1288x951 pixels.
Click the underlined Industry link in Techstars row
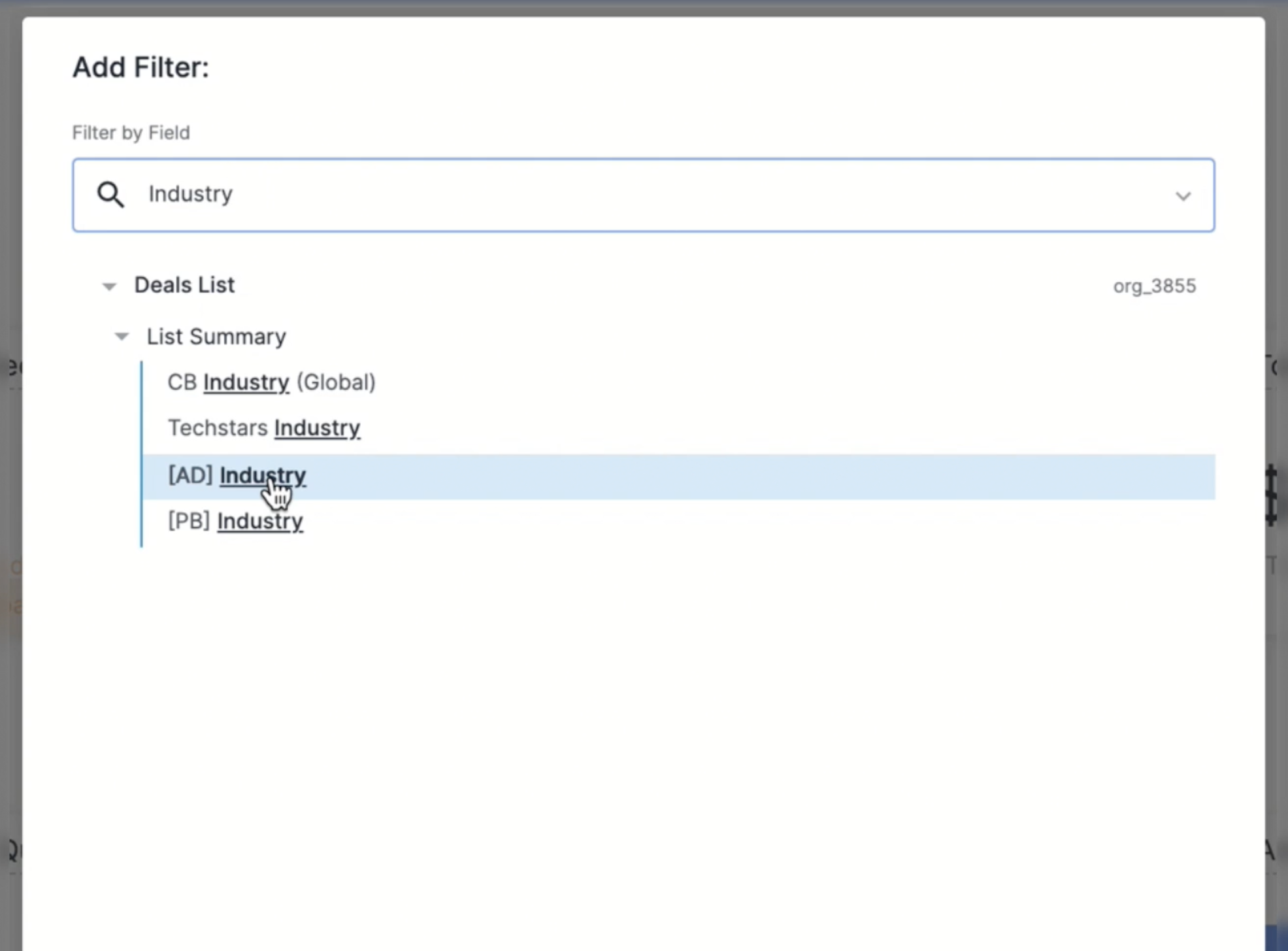pos(318,427)
